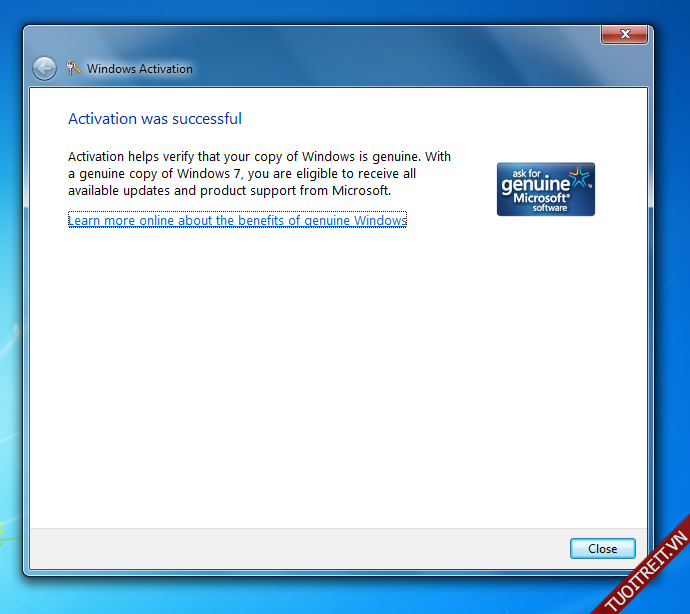Click the desktop background left of window
The height and width of the screenshot is (614, 690).
10,300
